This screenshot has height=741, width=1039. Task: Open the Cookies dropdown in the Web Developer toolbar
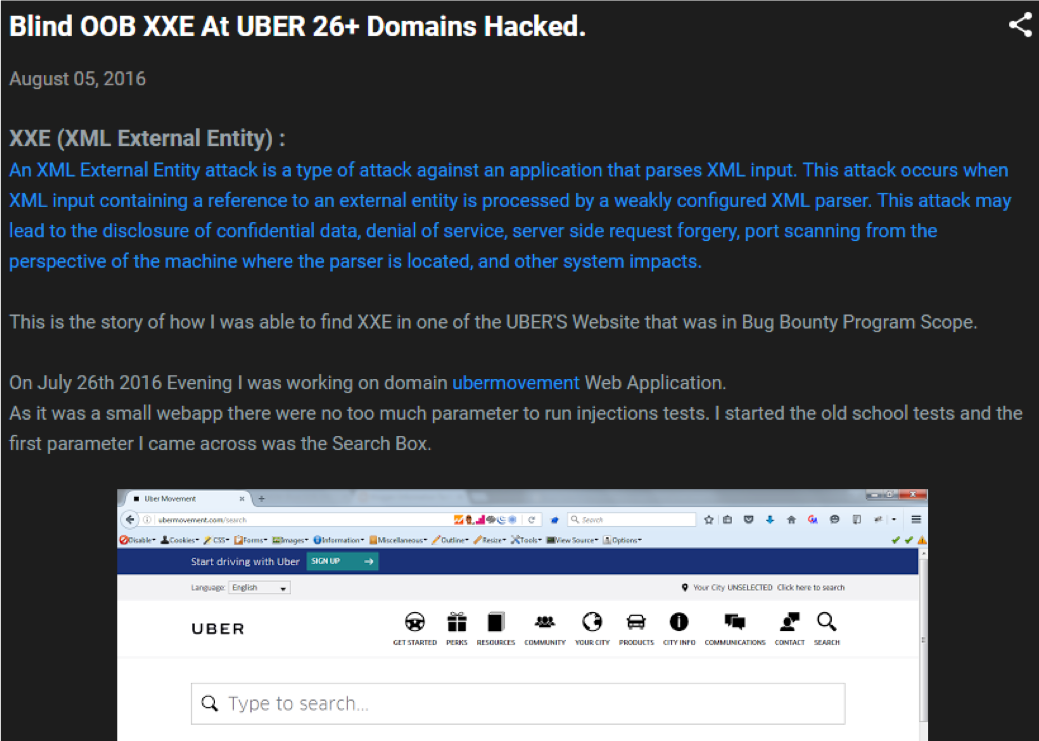coord(180,540)
